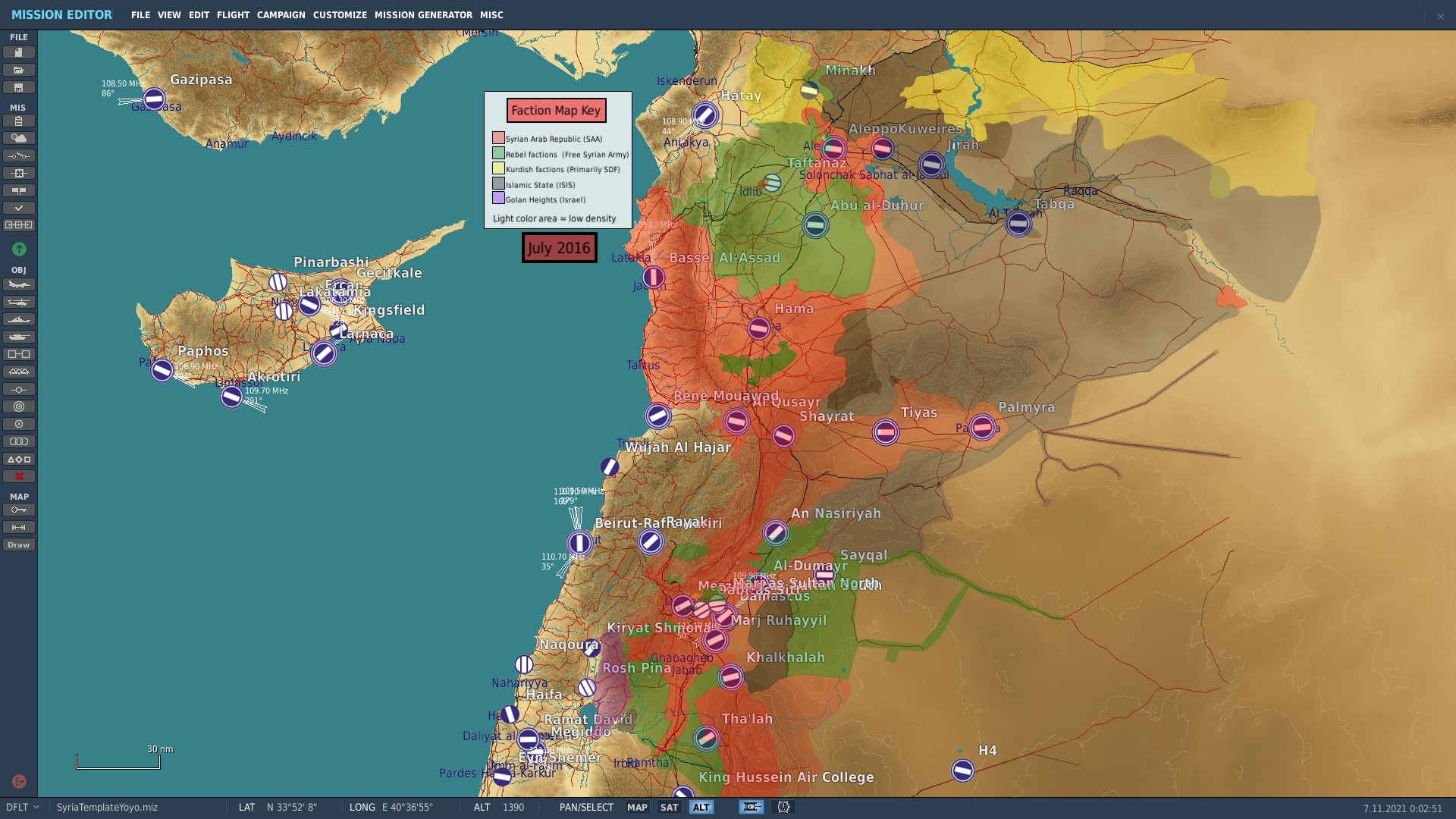
Task: Click the Draw button in MAP section
Action: pos(19,544)
